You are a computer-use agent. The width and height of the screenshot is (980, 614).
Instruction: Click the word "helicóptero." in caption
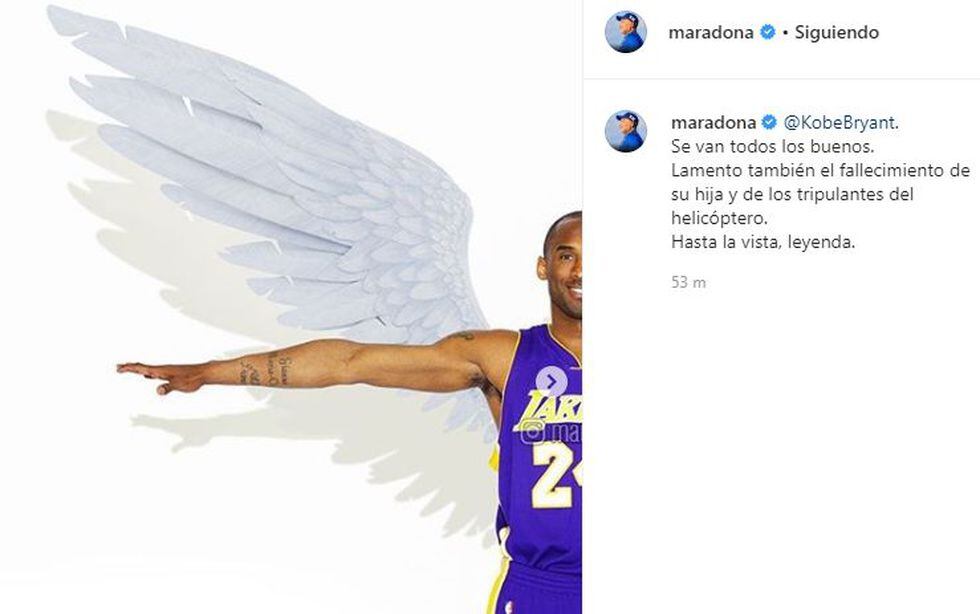point(719,219)
